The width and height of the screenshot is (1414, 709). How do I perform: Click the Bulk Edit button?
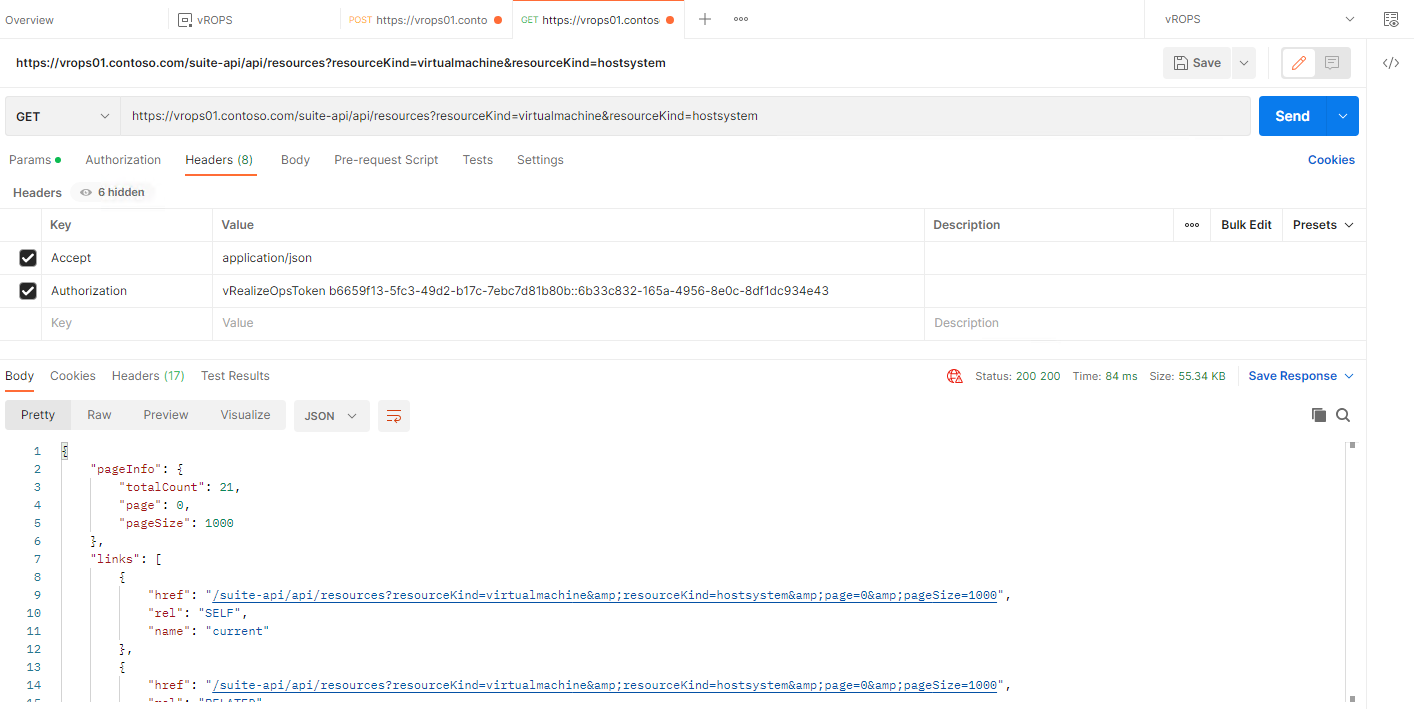(x=1246, y=225)
